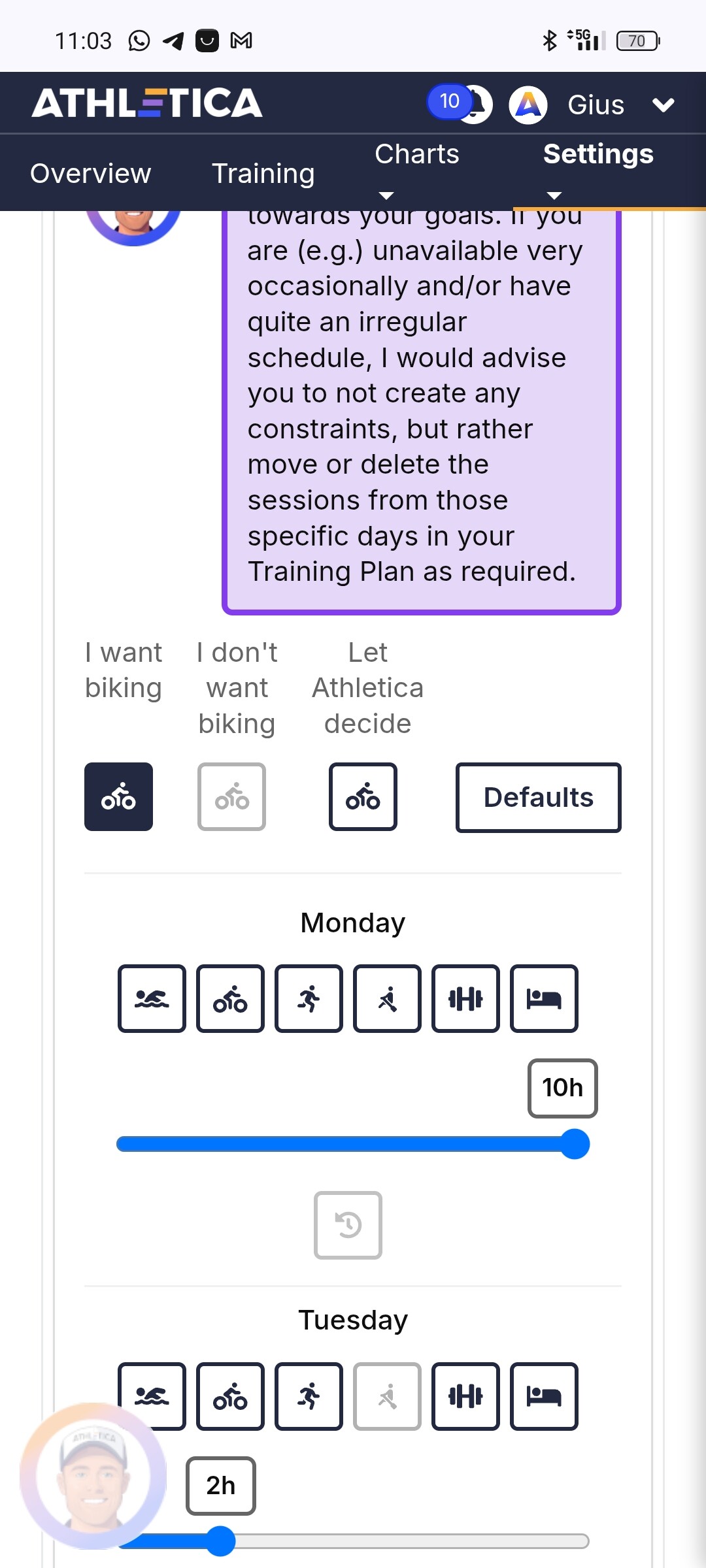
Task: Expand the Gius account dropdown chevron
Action: click(x=663, y=105)
